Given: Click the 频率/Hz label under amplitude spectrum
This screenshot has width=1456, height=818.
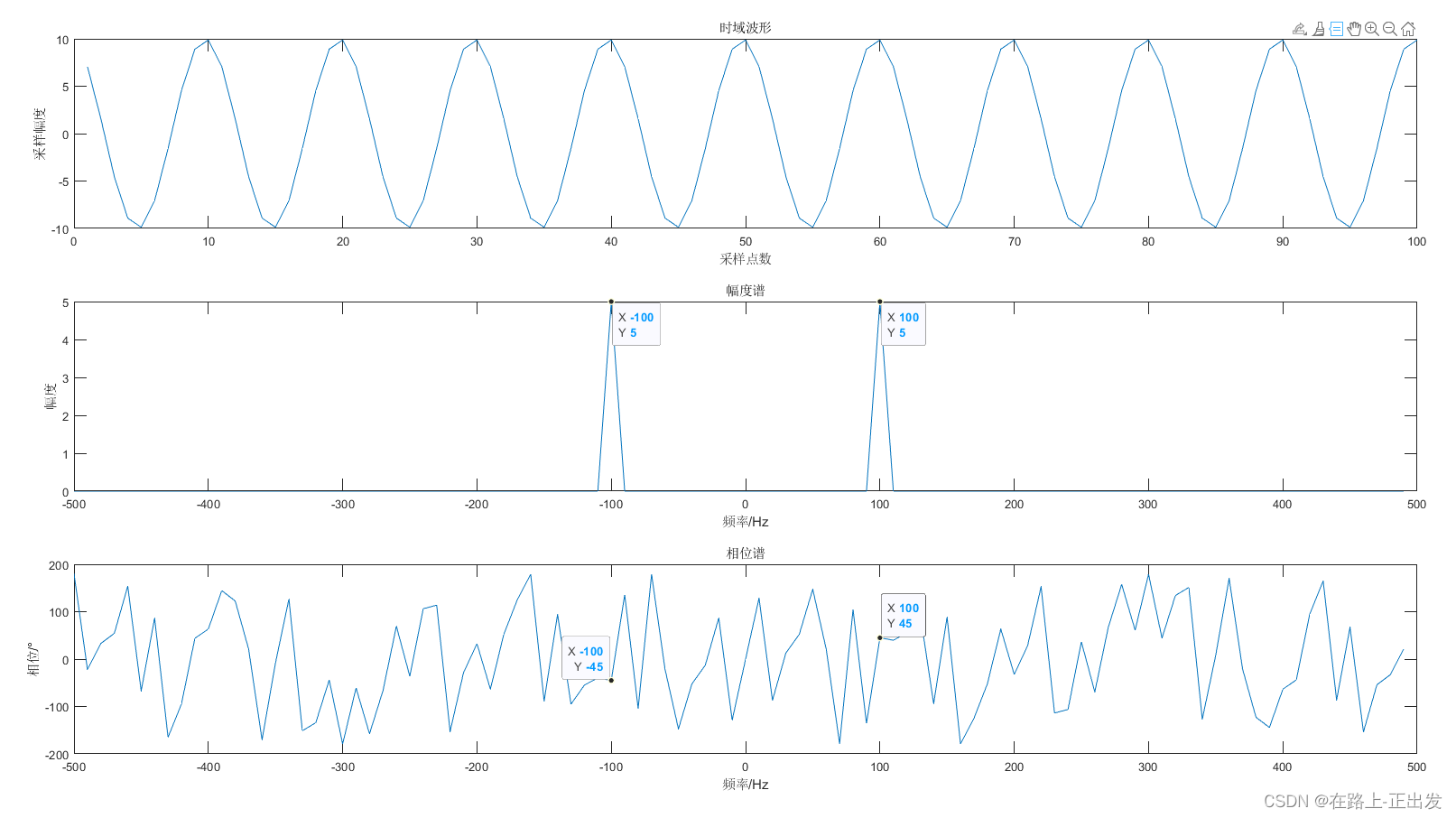Looking at the screenshot, I should coord(746,522).
